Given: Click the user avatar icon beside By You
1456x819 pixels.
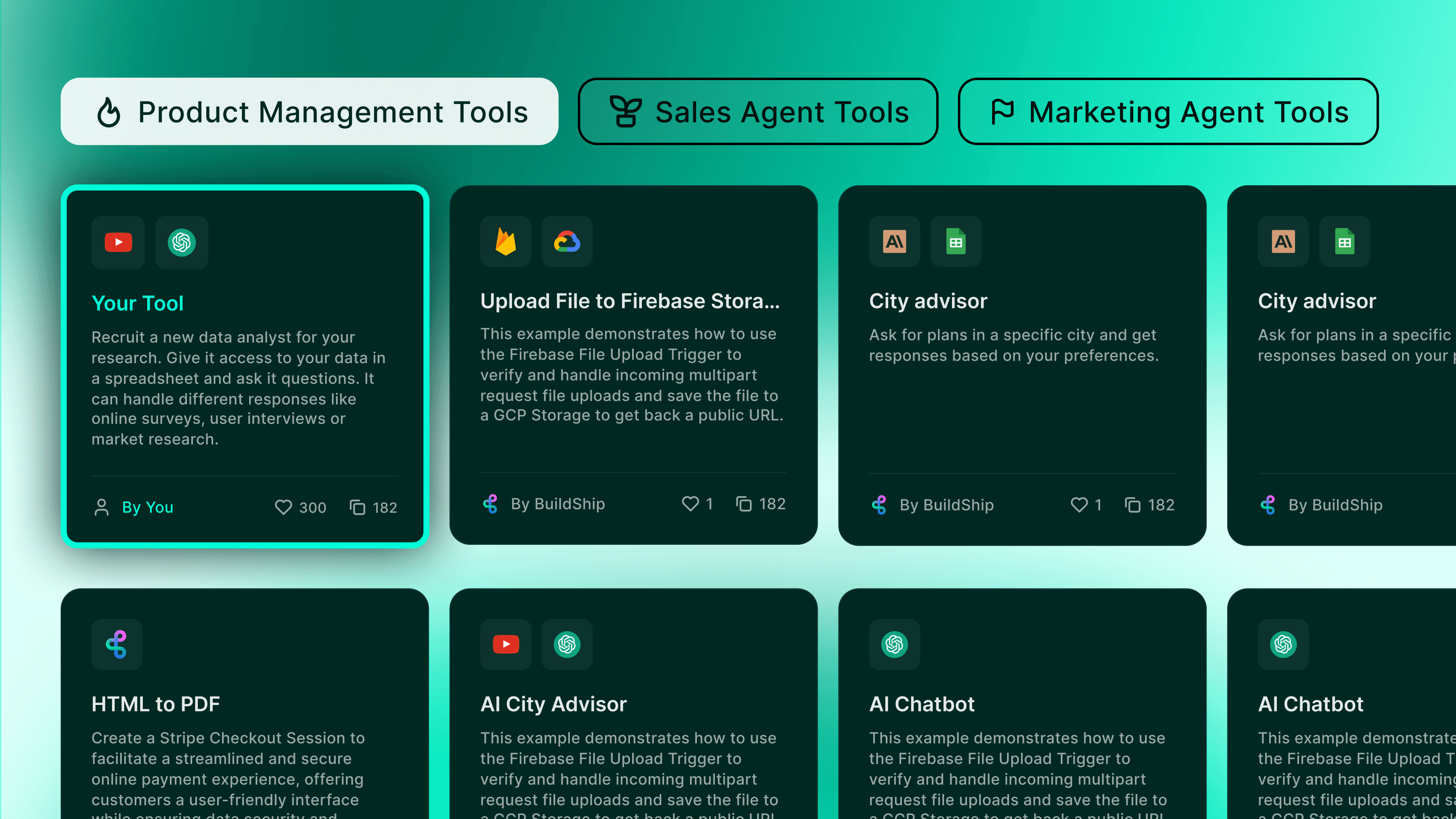Looking at the screenshot, I should pos(102,507).
